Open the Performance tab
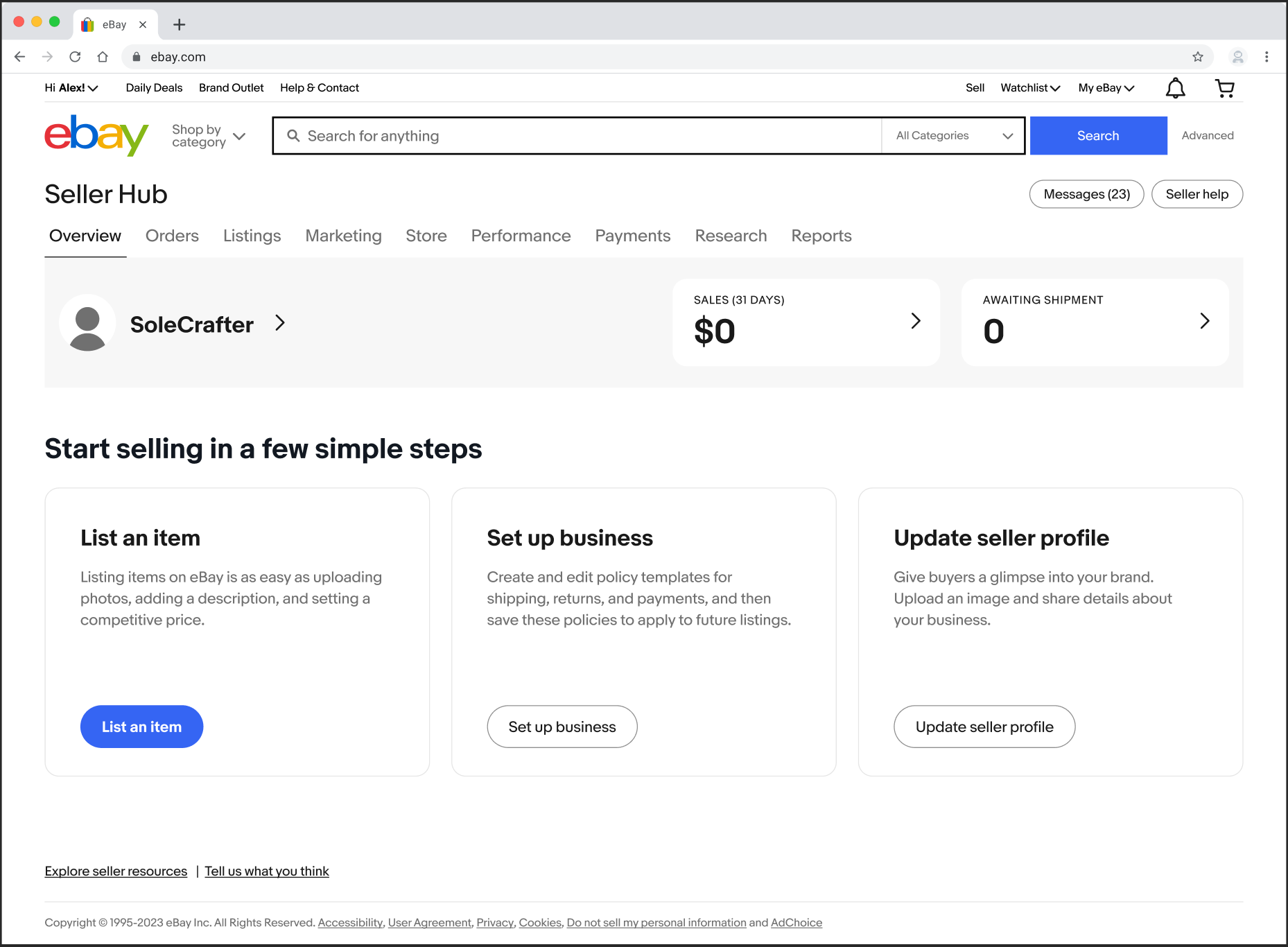This screenshot has height=947, width=1288. [521, 236]
